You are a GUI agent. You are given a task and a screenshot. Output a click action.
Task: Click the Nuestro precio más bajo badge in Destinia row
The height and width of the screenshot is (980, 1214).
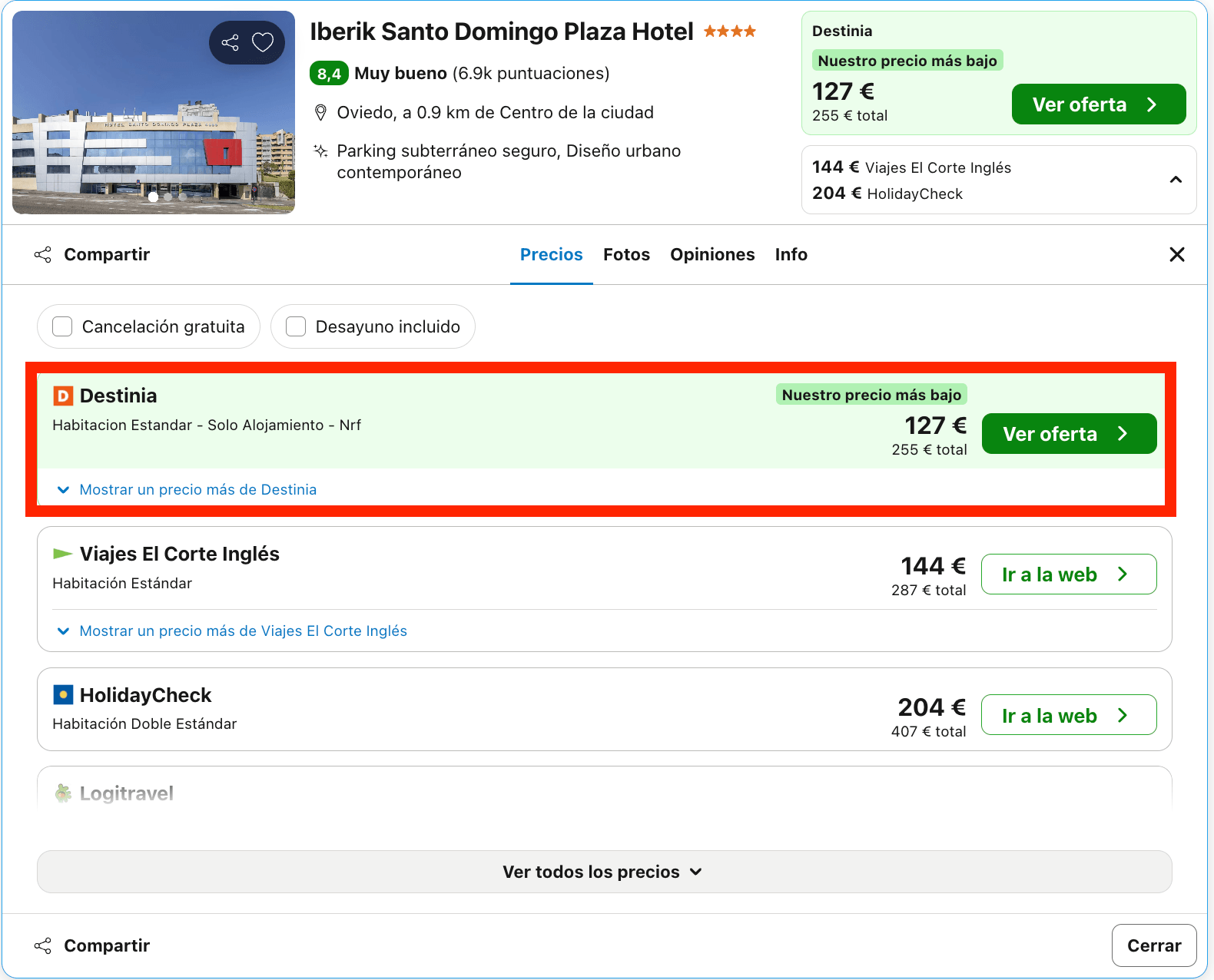871,395
